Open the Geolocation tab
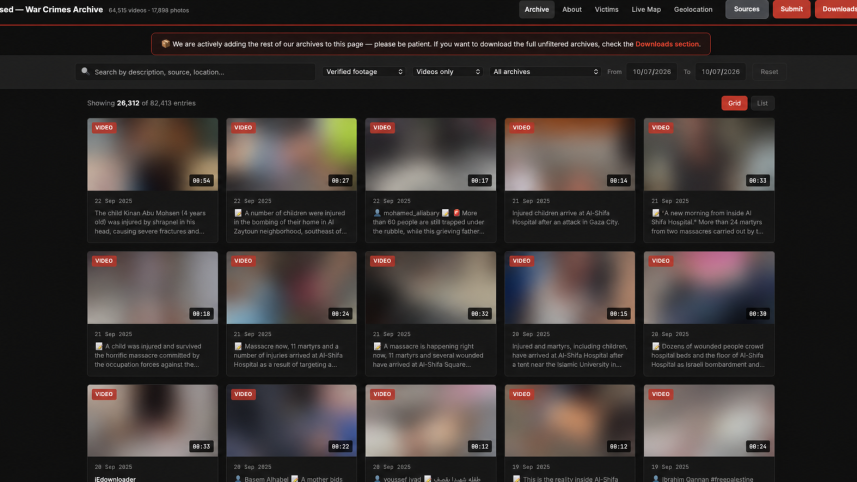The width and height of the screenshot is (857, 482). click(693, 9)
